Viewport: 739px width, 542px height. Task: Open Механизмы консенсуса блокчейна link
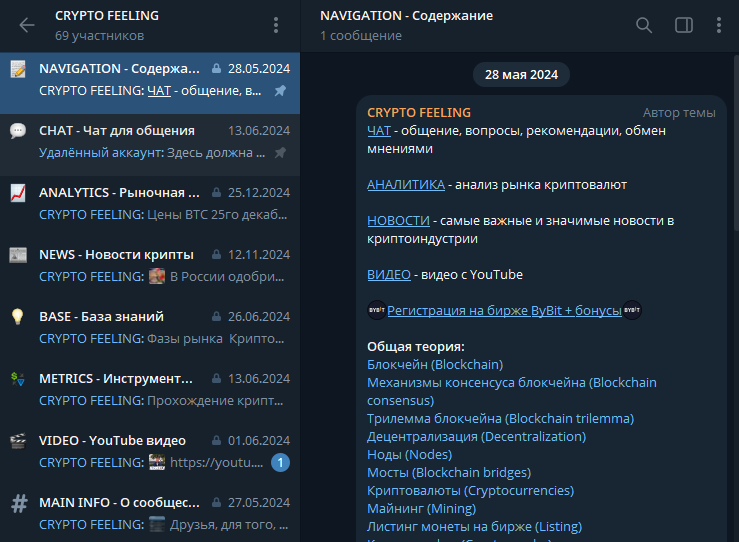click(511, 392)
